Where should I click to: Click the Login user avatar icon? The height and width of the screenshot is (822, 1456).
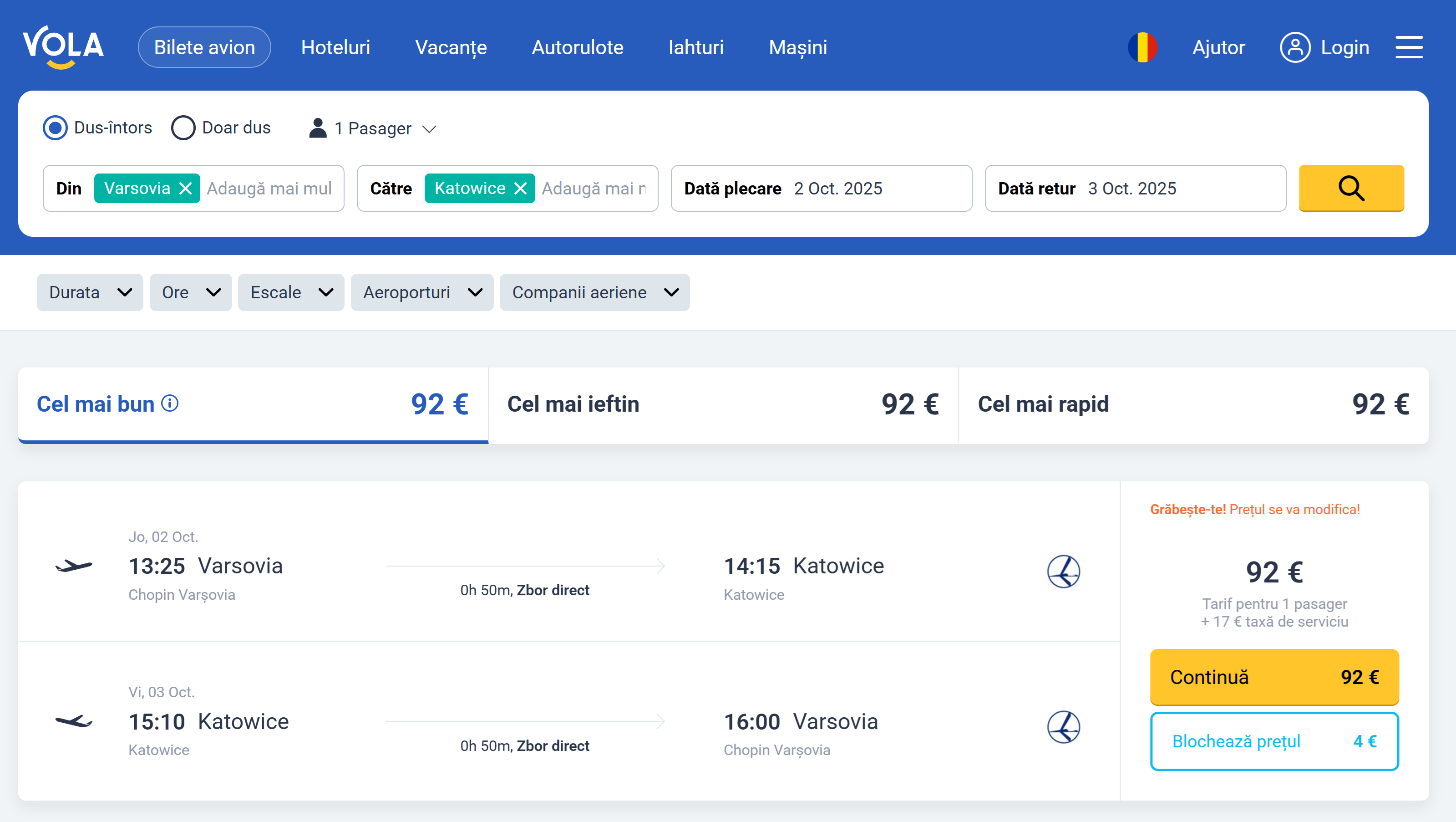[1295, 47]
